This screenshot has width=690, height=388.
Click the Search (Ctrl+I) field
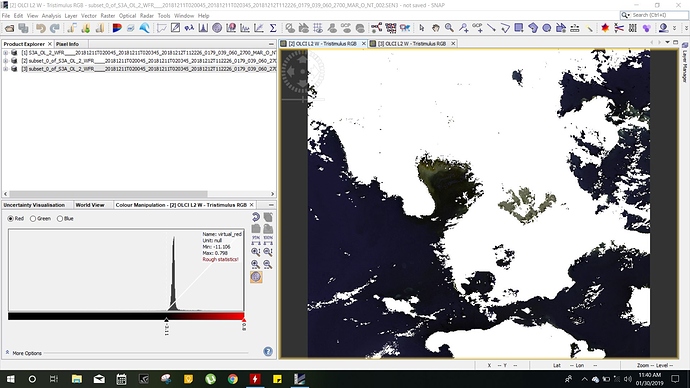point(654,15)
